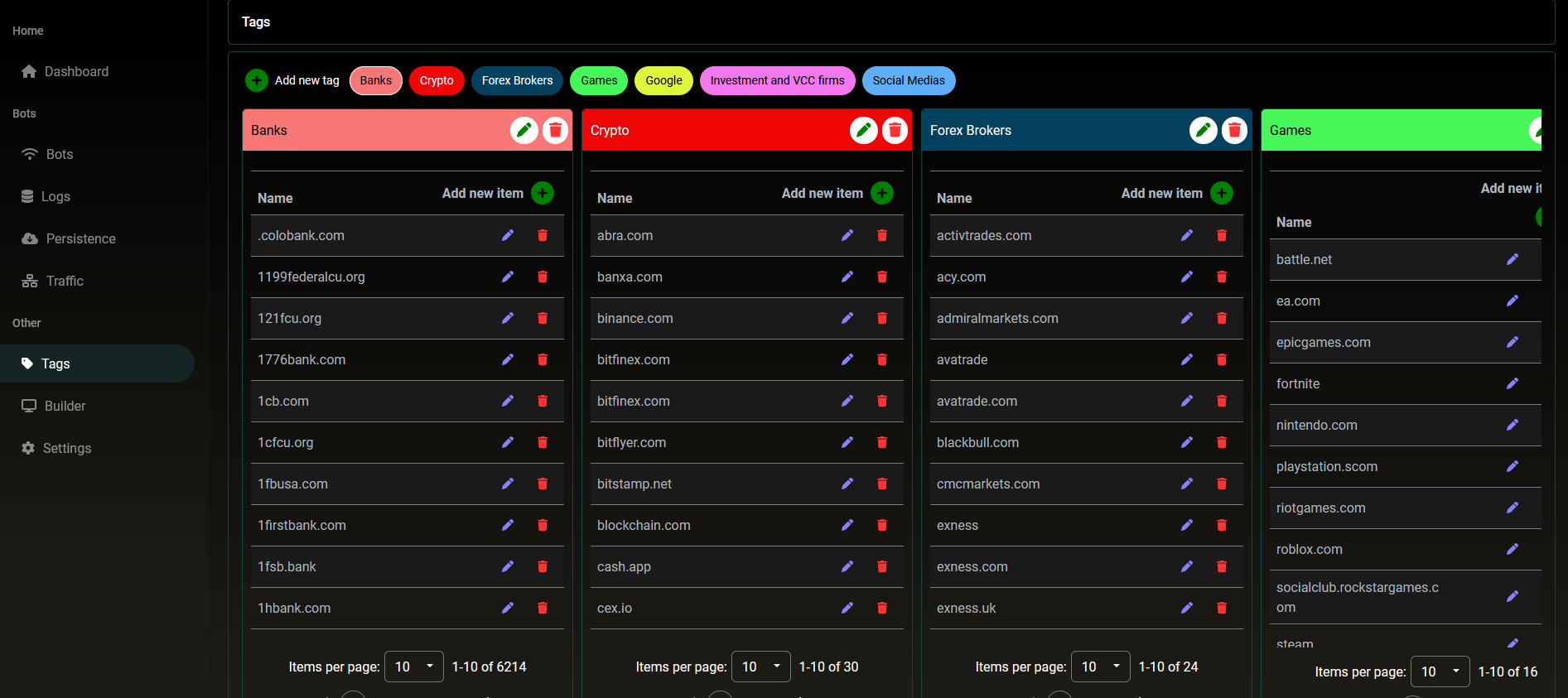Go to Bots page in sidebar
1568x698 pixels.
98,154
